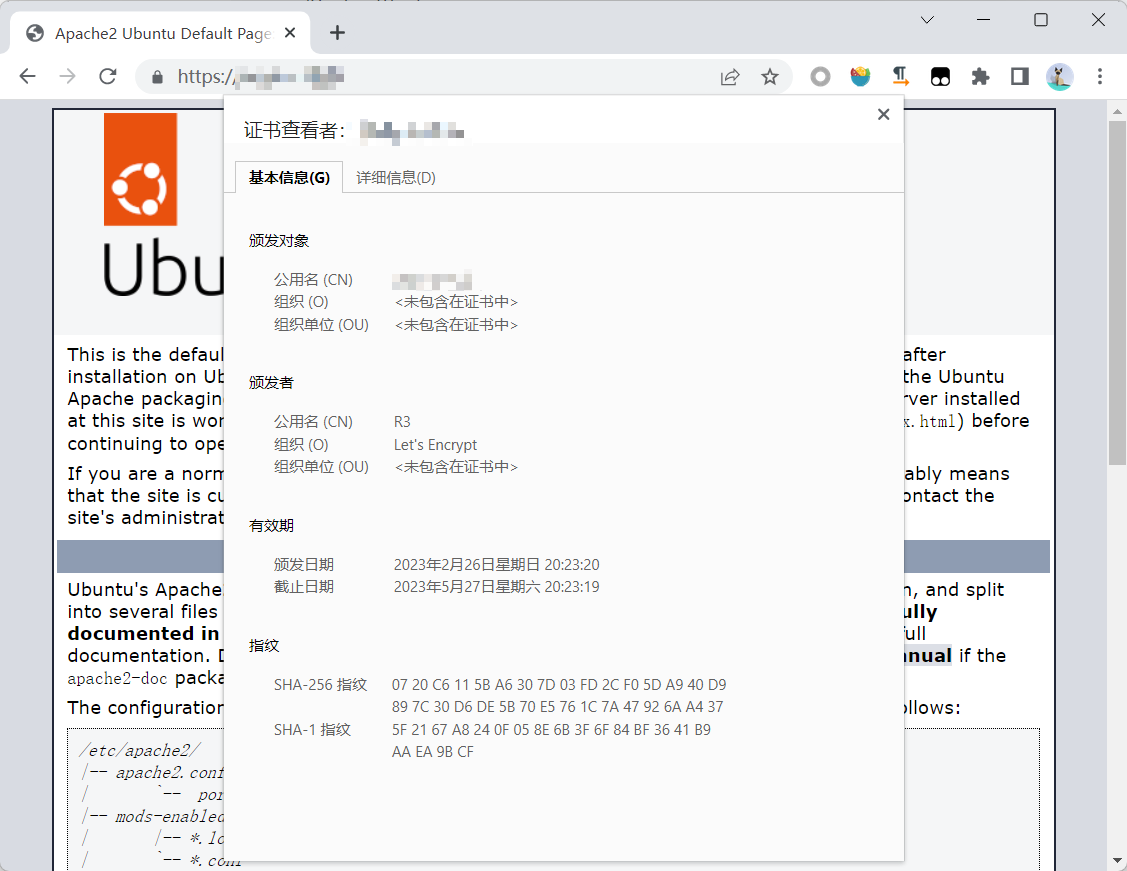Close the certificate viewer dialog
Image resolution: width=1127 pixels, height=871 pixels.
click(x=883, y=114)
